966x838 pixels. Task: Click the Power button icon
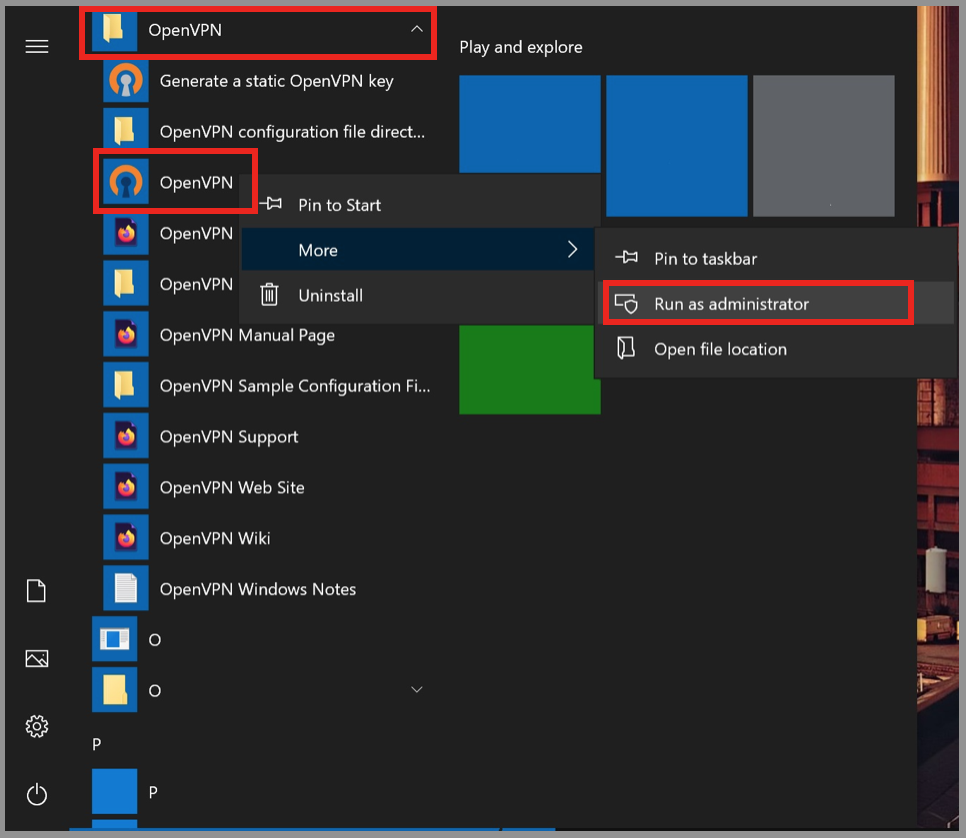pyautogui.click(x=37, y=795)
